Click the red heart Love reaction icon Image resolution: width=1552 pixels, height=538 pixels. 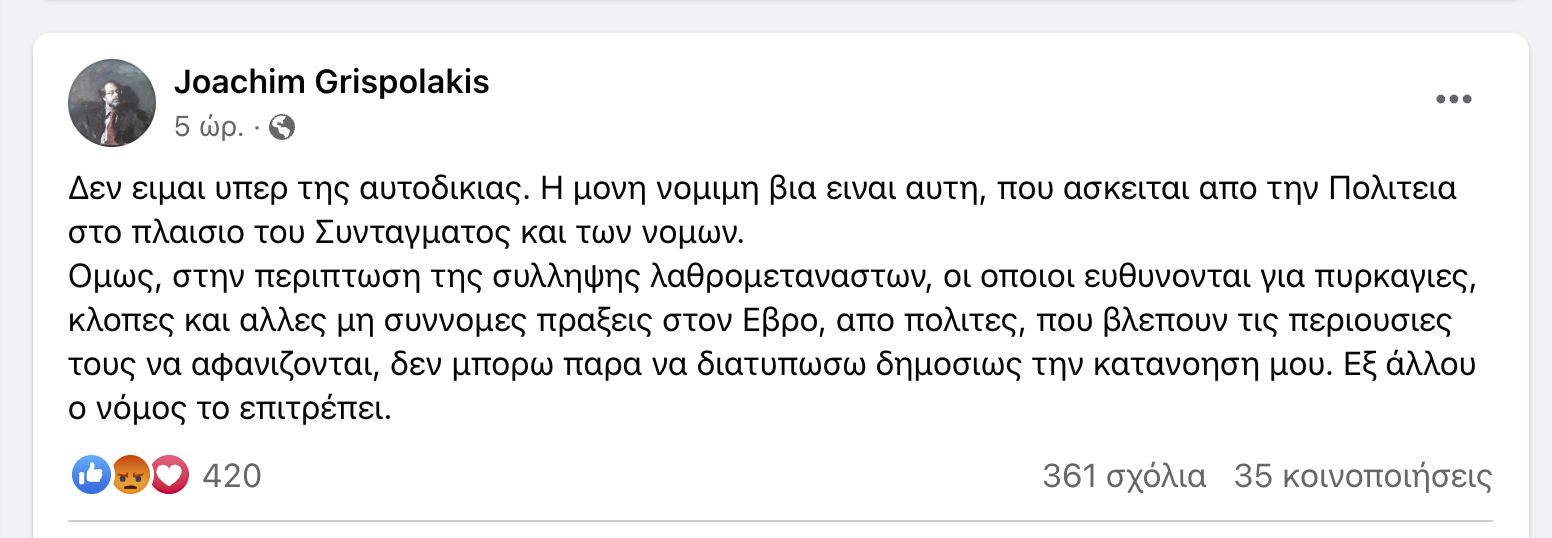pos(170,476)
